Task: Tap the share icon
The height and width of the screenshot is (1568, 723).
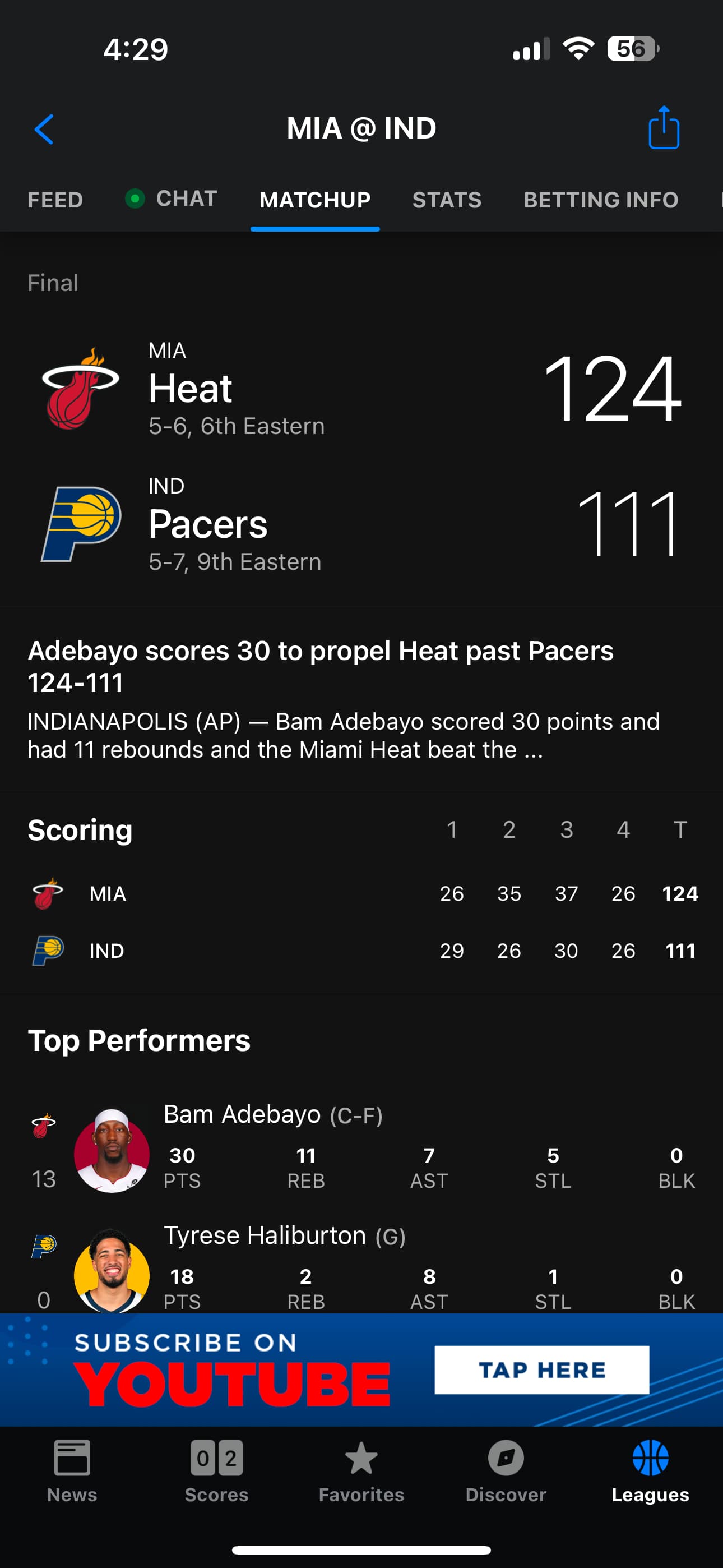Action: click(664, 128)
